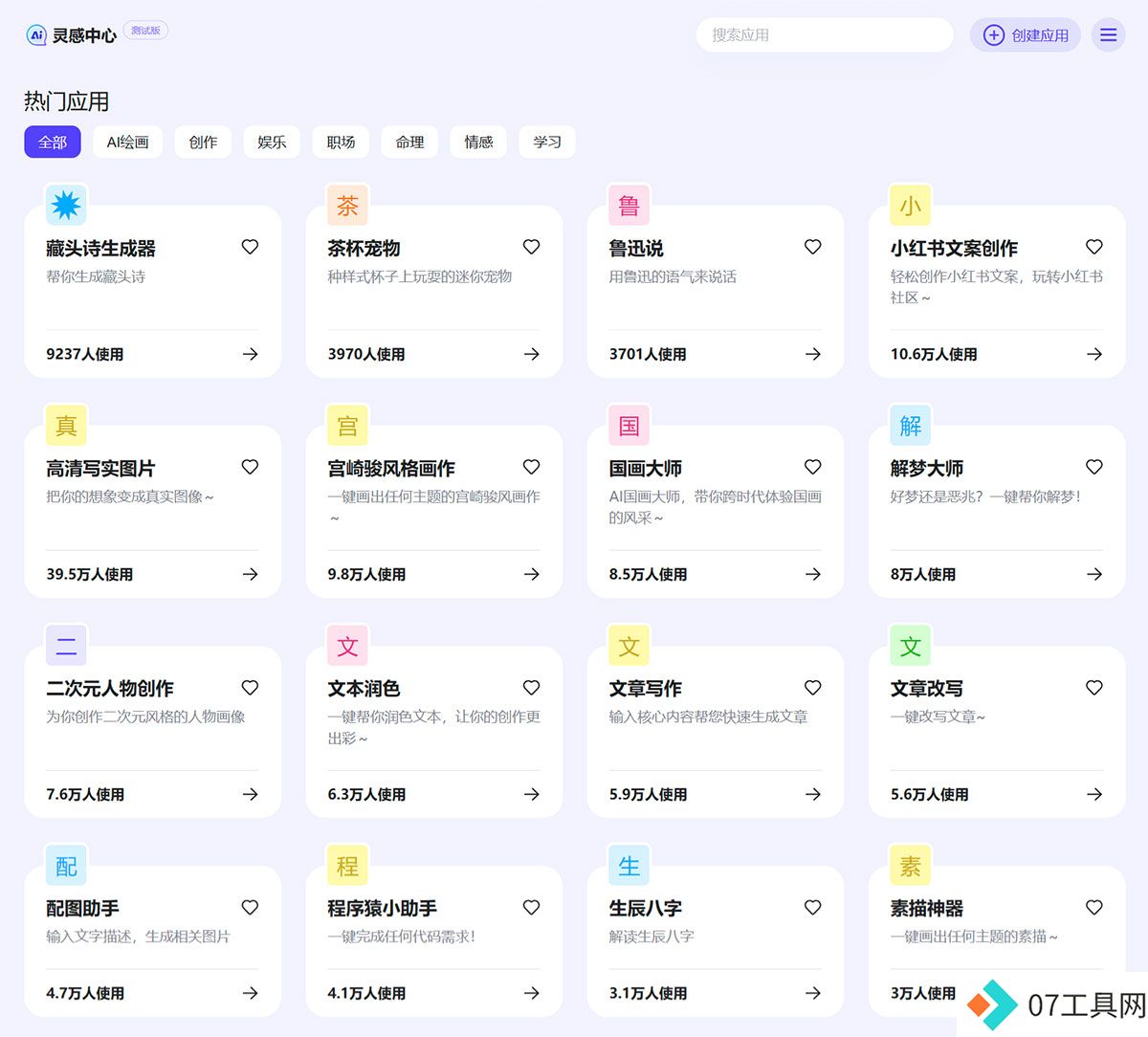The height and width of the screenshot is (1037, 1148).
Task: Click the 国画大师 国 icon tile
Action: pos(629,425)
